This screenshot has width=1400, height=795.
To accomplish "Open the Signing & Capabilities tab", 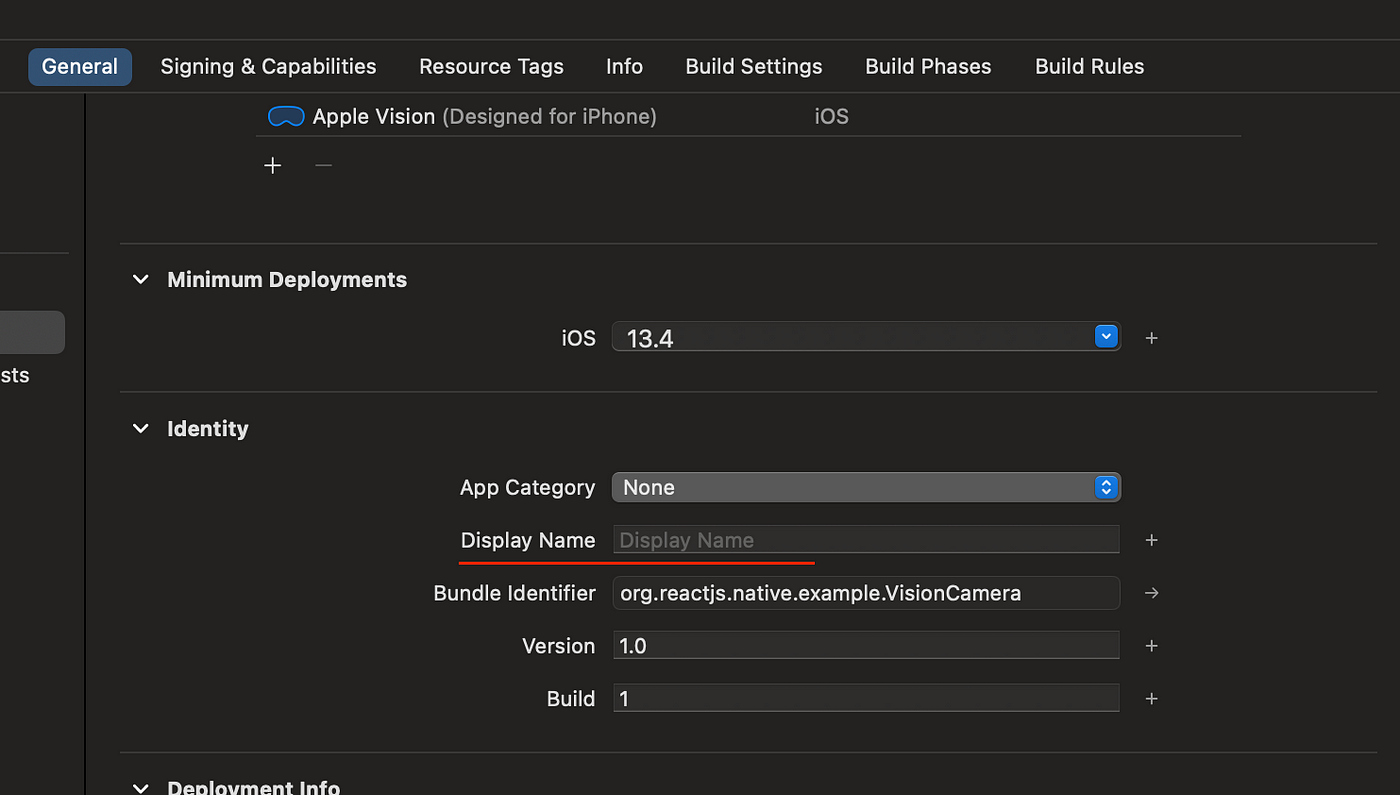I will [x=268, y=67].
